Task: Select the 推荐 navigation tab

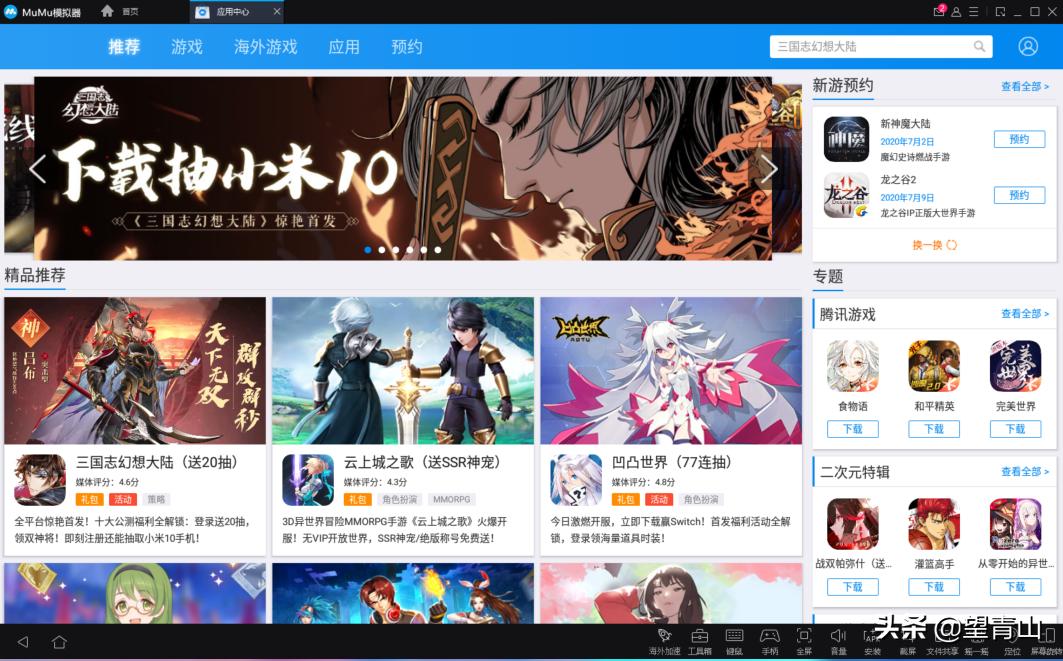Action: pos(124,47)
